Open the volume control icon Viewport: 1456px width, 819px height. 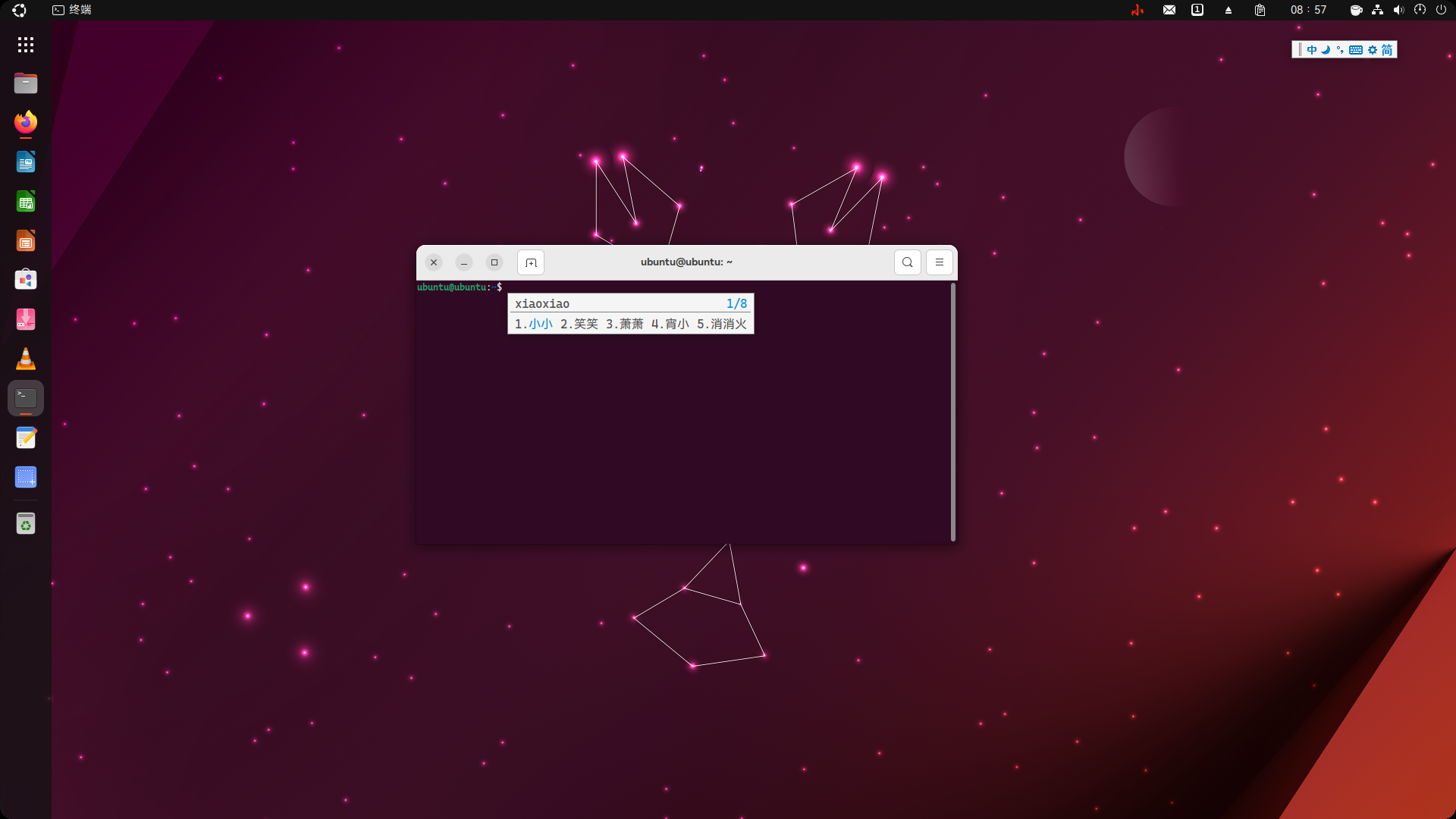[x=1398, y=10]
